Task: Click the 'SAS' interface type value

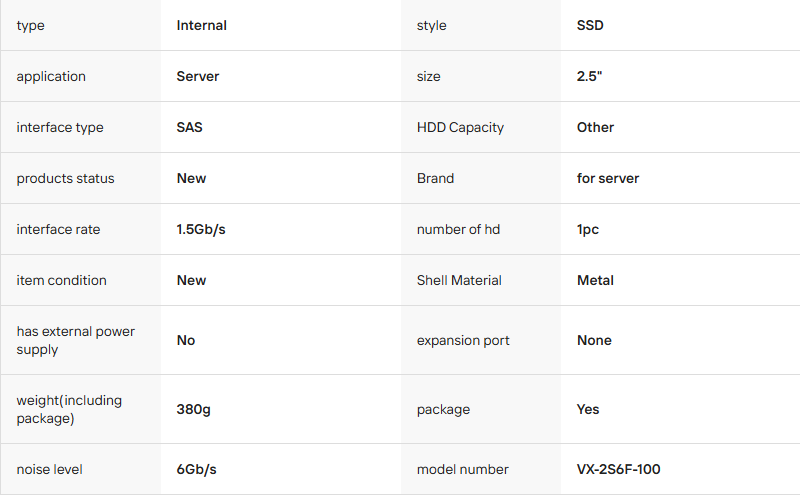Action: [x=190, y=127]
